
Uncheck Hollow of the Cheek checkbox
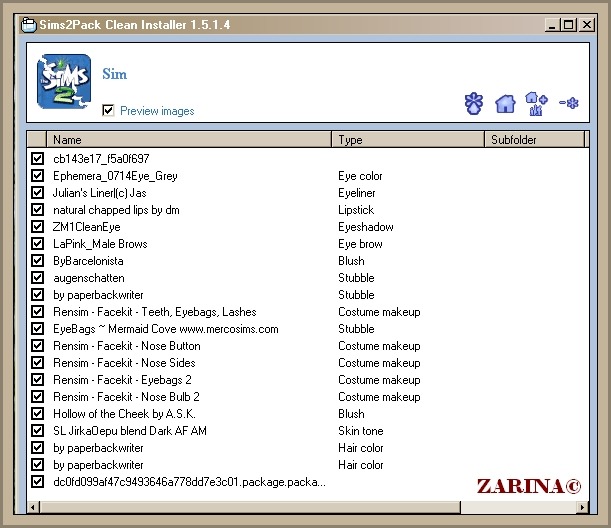click(x=37, y=413)
